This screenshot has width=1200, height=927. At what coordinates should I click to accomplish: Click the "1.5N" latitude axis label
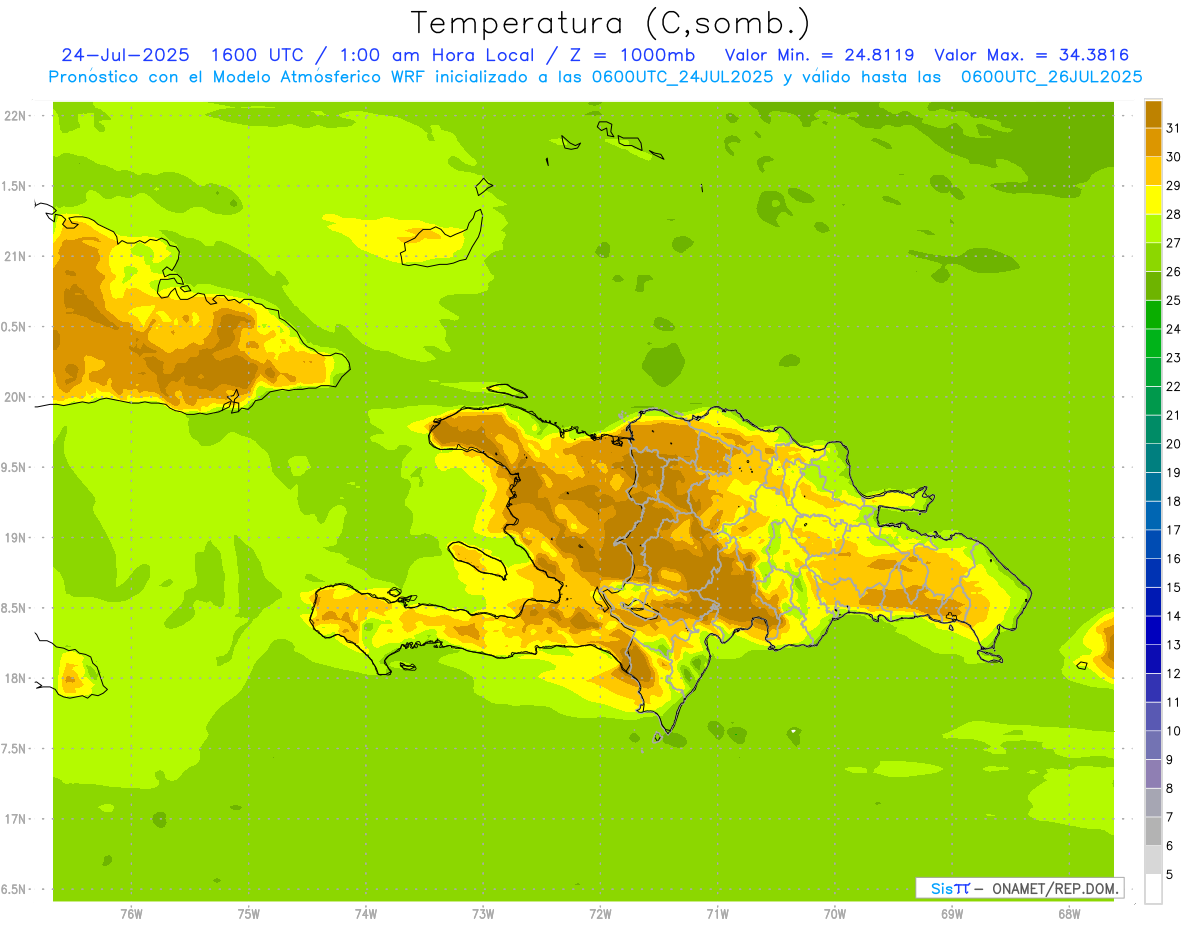click(x=16, y=186)
